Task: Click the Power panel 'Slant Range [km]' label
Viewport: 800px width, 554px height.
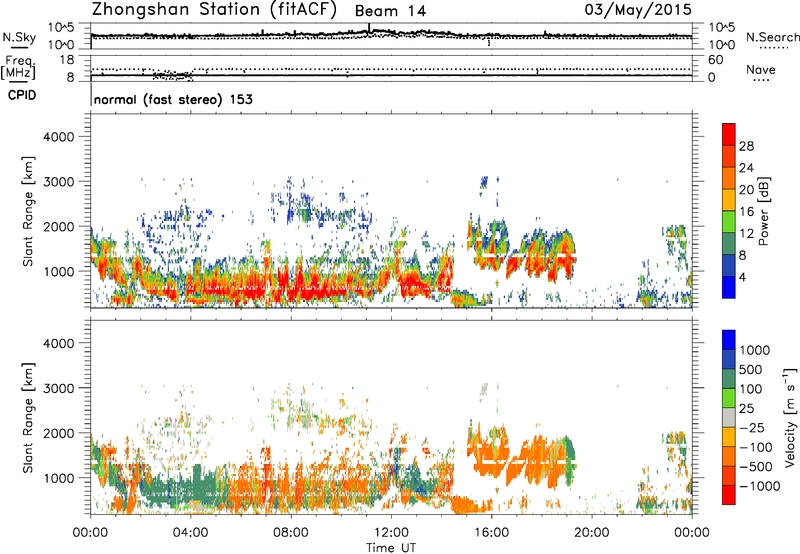Action: pos(28,211)
